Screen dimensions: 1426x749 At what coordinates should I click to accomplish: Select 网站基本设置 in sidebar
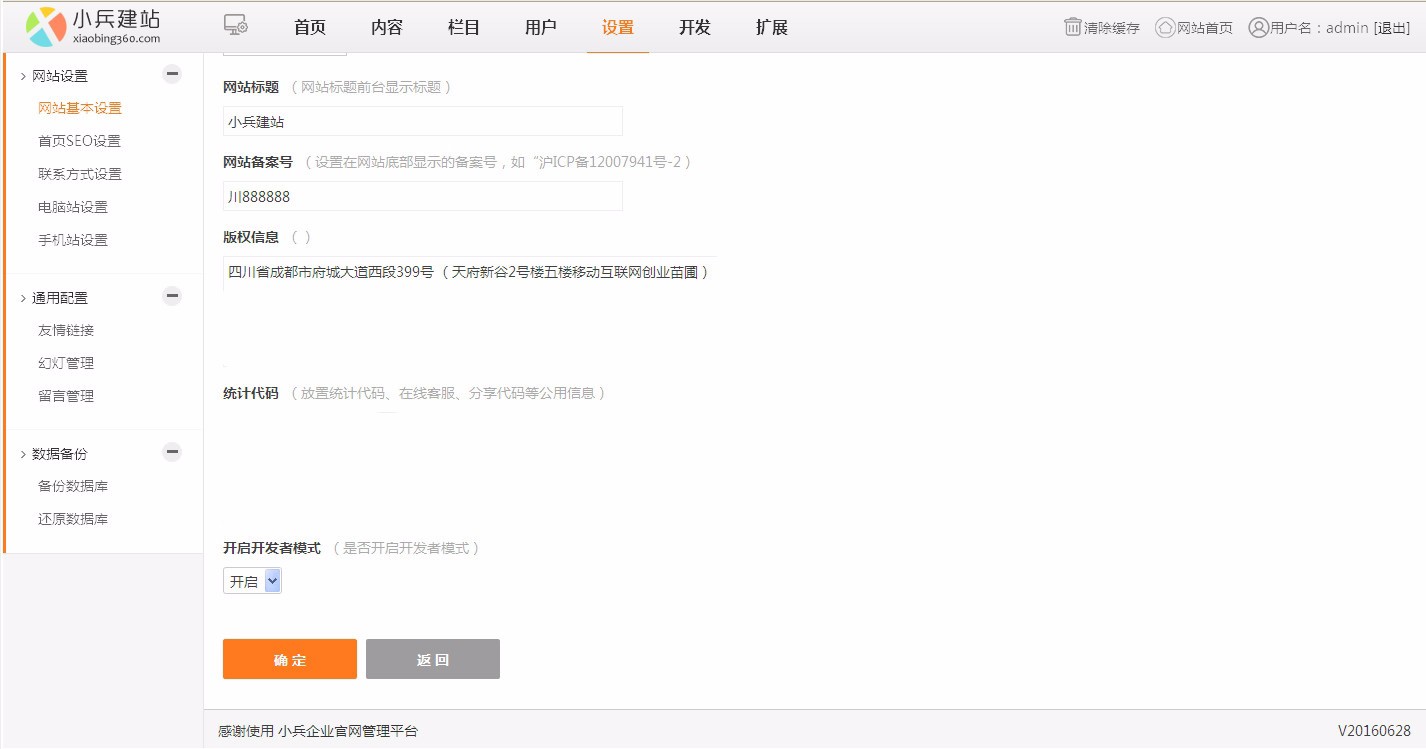click(80, 108)
